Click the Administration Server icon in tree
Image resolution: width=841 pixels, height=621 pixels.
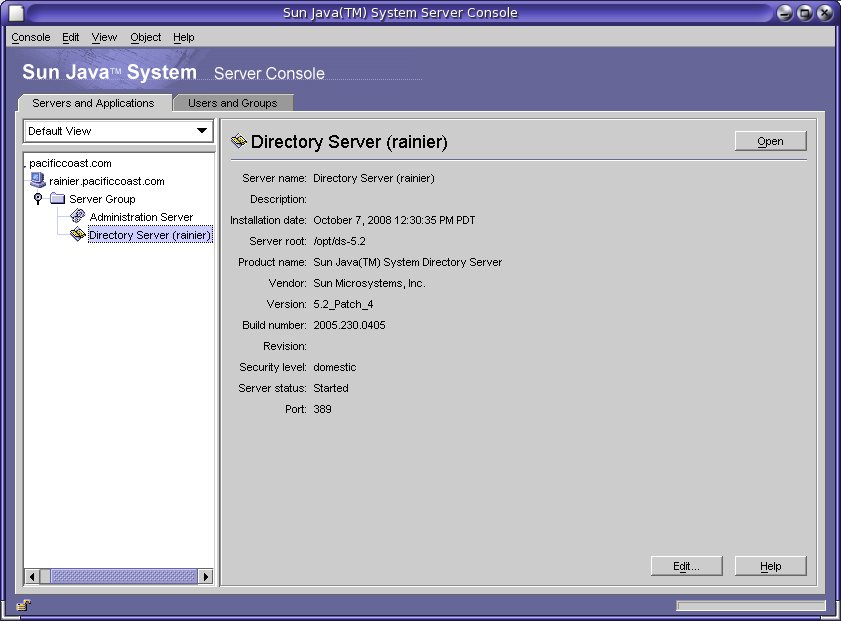click(78, 216)
